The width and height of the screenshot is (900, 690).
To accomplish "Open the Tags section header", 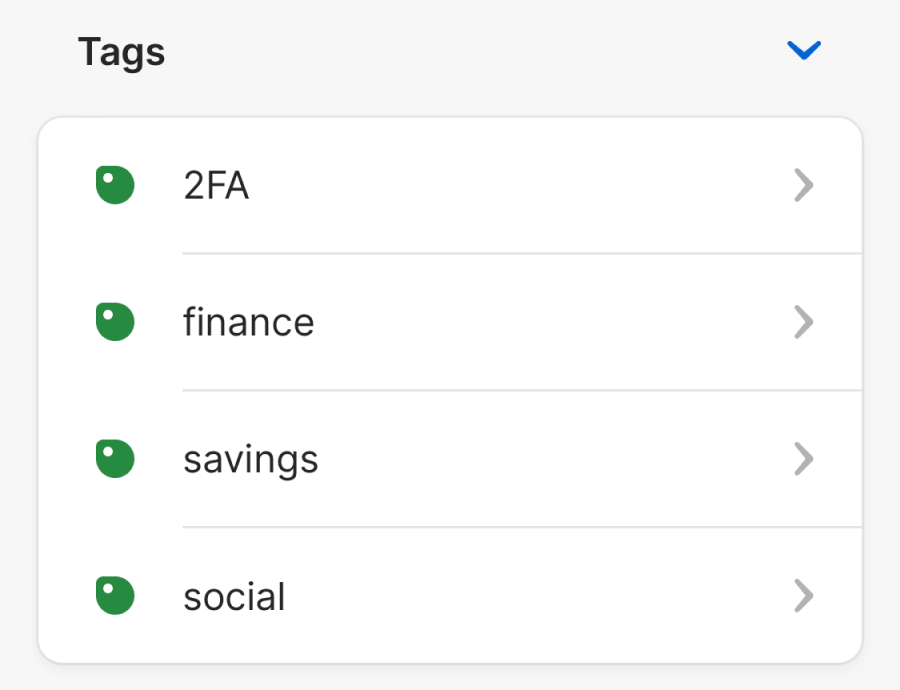I will [x=122, y=52].
